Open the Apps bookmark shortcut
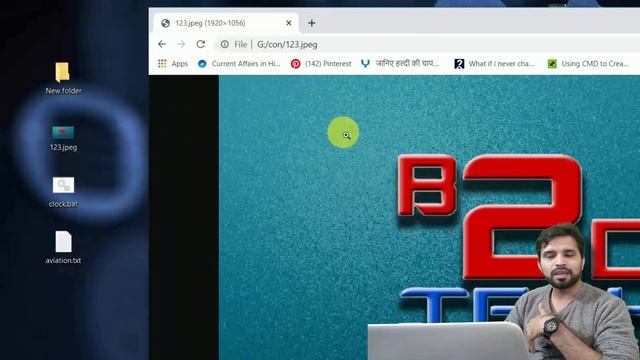Screen dimensions: 640x360 click(x=173, y=64)
